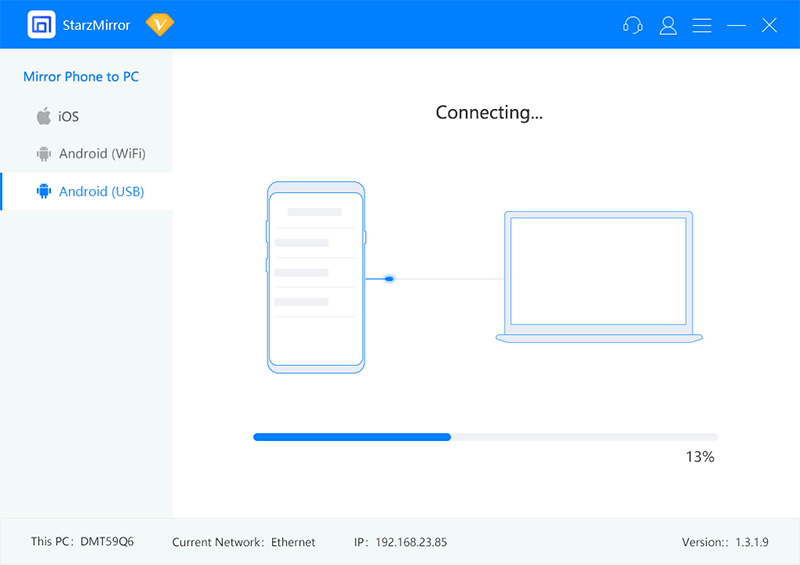
Task: Click the 13% progress value
Action: point(700,457)
